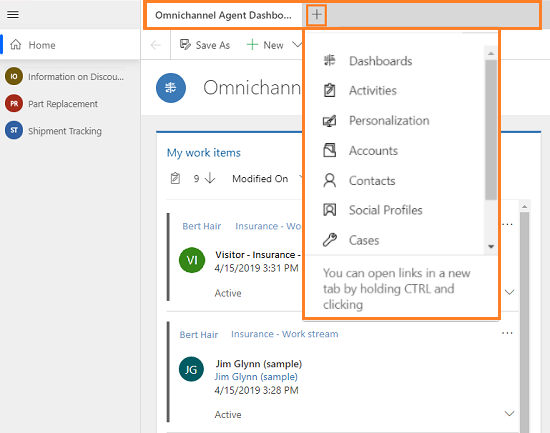The height and width of the screenshot is (433, 550).
Task: Click the menu scrollbar down arrow
Action: (491, 247)
